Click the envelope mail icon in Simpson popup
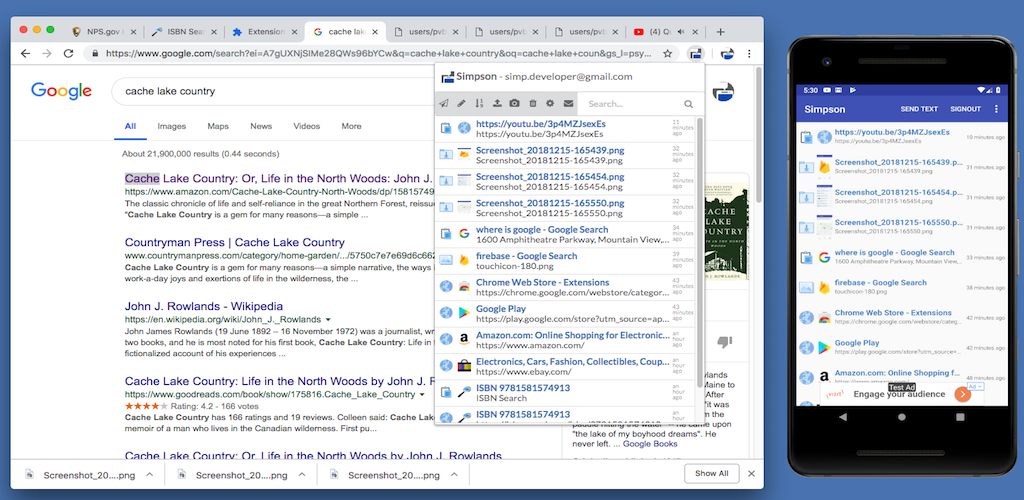This screenshot has width=1024, height=500. coord(568,103)
